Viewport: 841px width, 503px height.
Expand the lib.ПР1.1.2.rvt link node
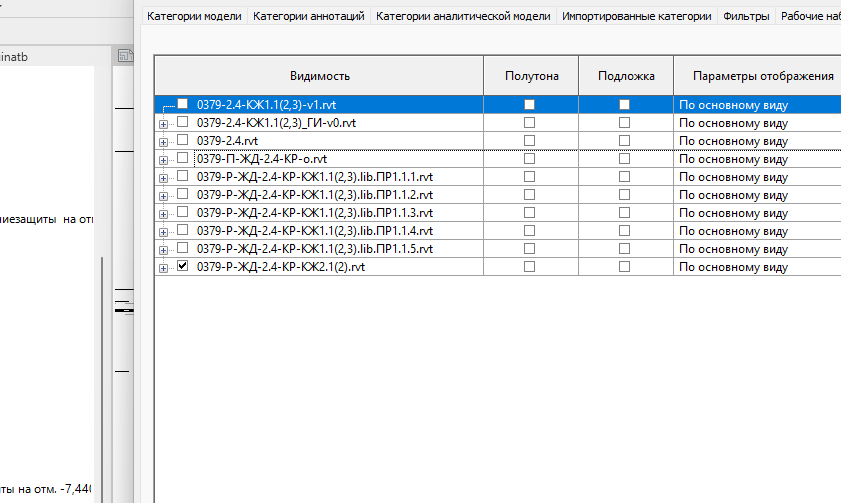coord(164,196)
